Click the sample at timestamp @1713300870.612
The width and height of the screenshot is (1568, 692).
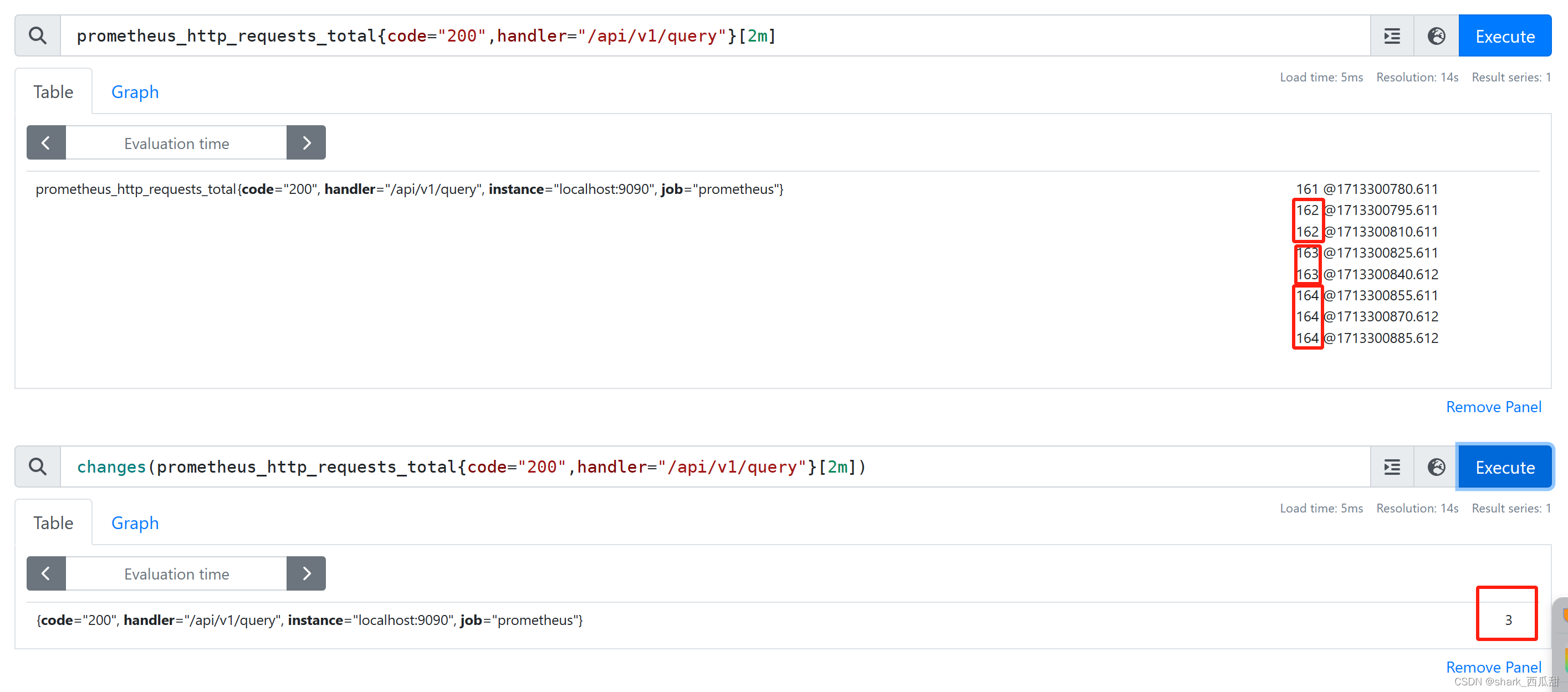tap(1366, 316)
